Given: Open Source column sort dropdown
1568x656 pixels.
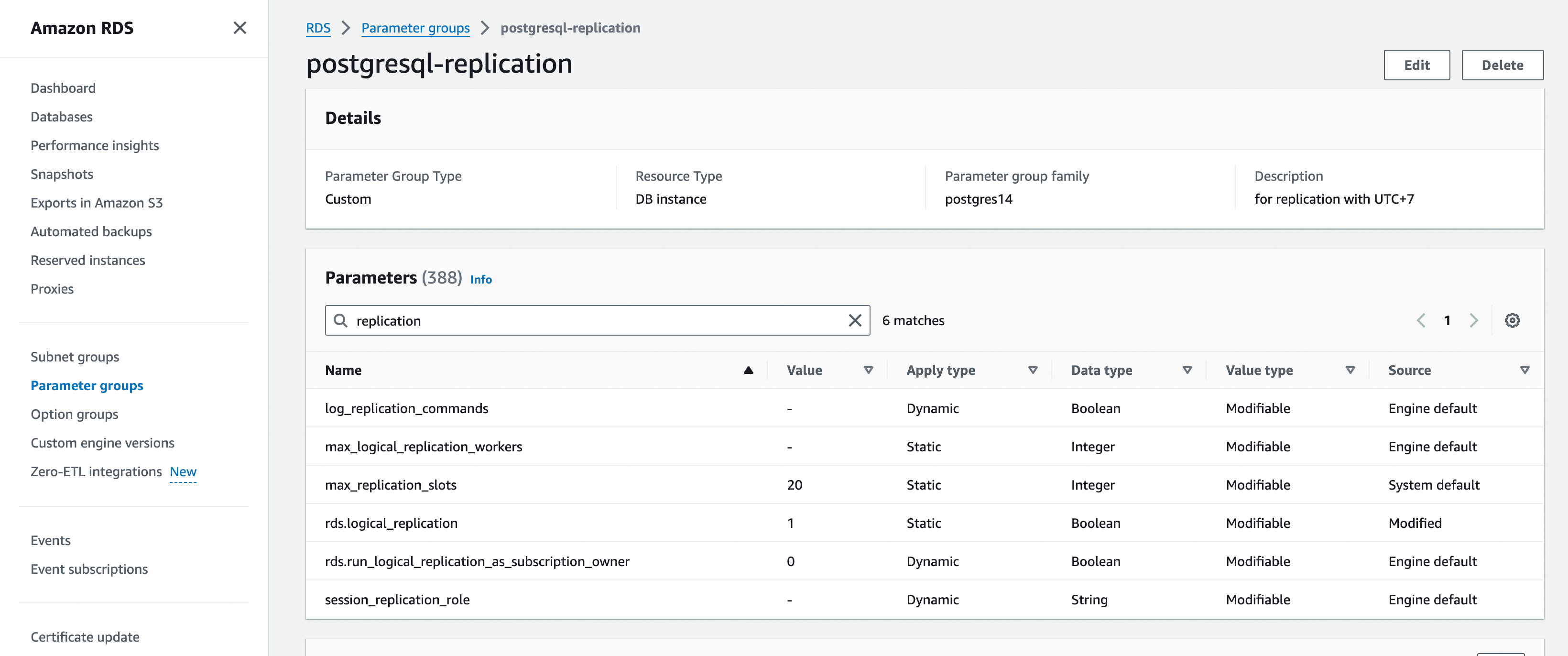Looking at the screenshot, I should click(1525, 370).
